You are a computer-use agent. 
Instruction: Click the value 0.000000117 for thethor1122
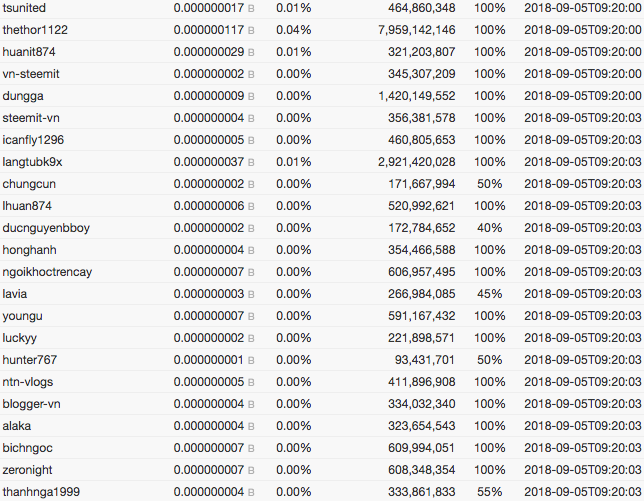pos(209,30)
